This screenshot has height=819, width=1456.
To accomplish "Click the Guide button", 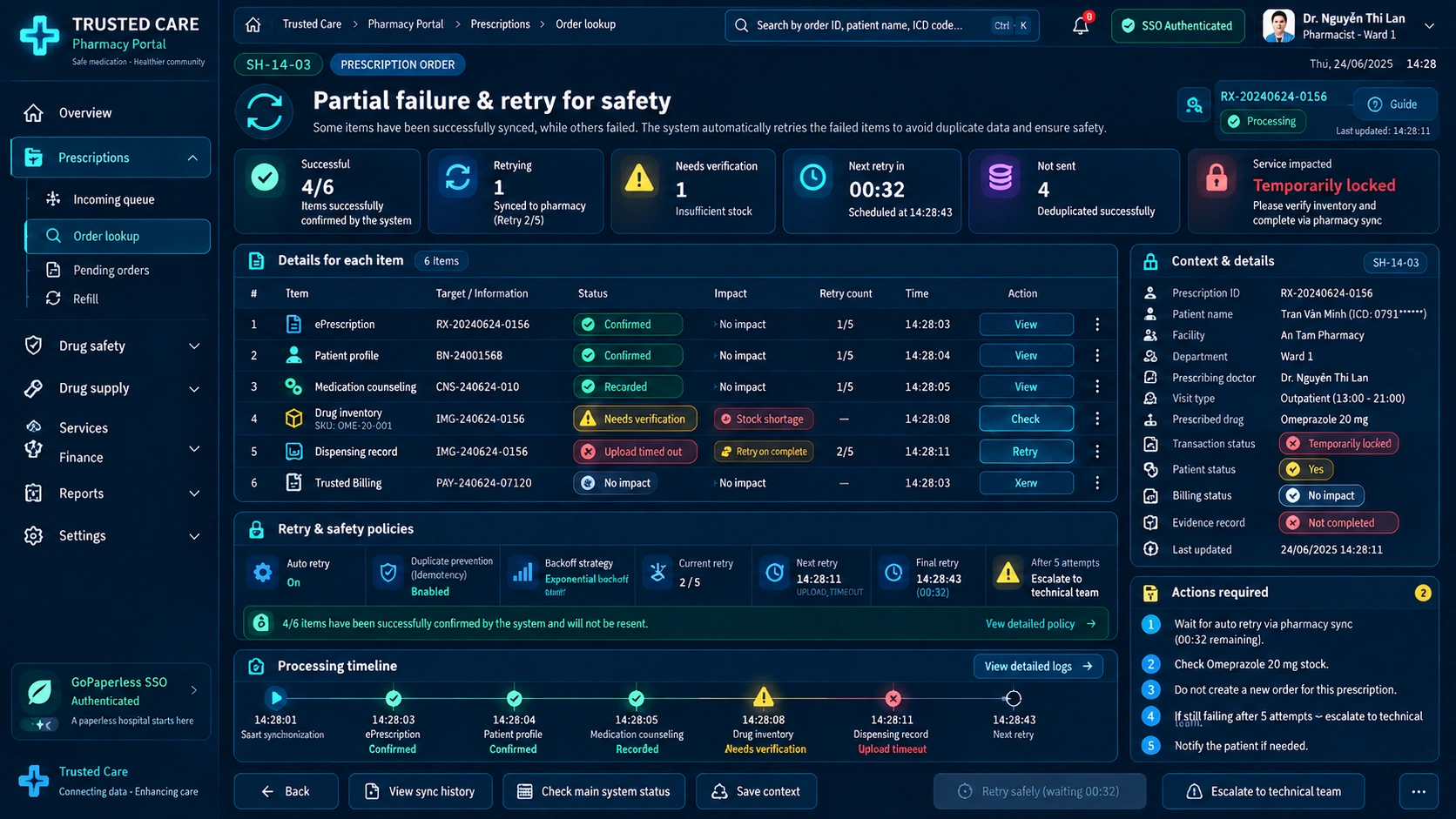I will click(1393, 104).
